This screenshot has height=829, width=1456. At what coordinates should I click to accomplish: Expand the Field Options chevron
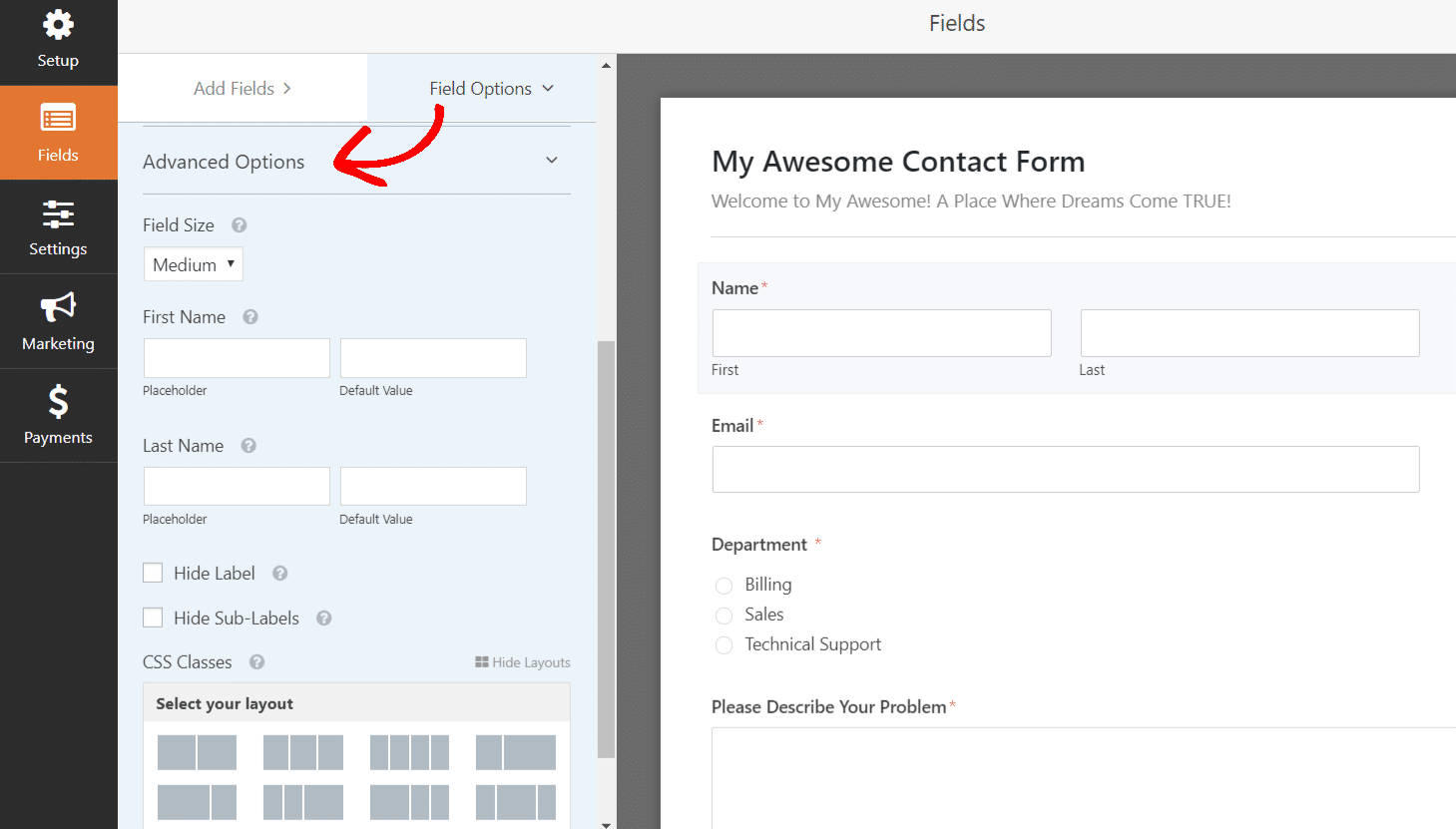pos(548,88)
